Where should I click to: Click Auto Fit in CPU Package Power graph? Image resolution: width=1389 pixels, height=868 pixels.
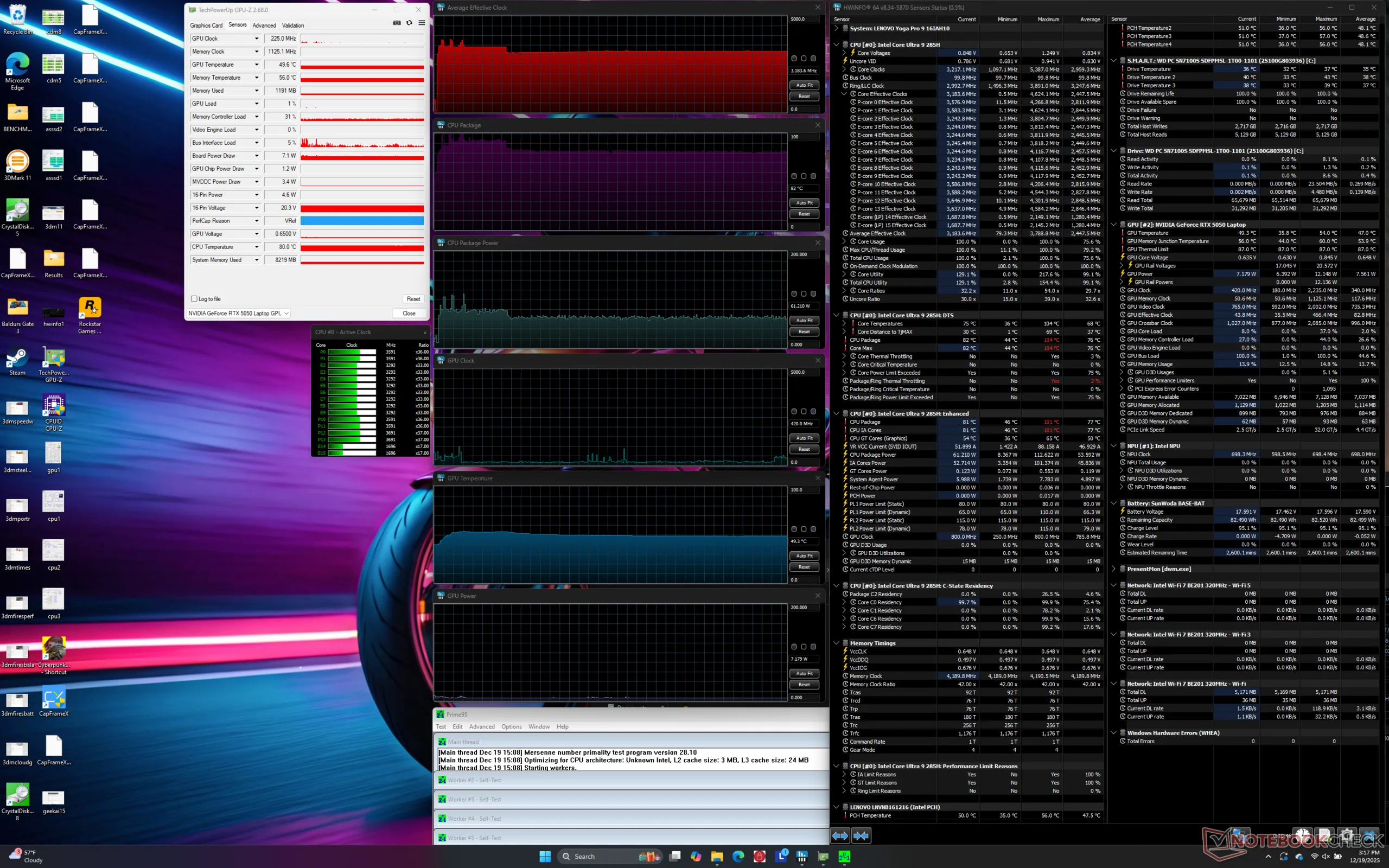[804, 320]
